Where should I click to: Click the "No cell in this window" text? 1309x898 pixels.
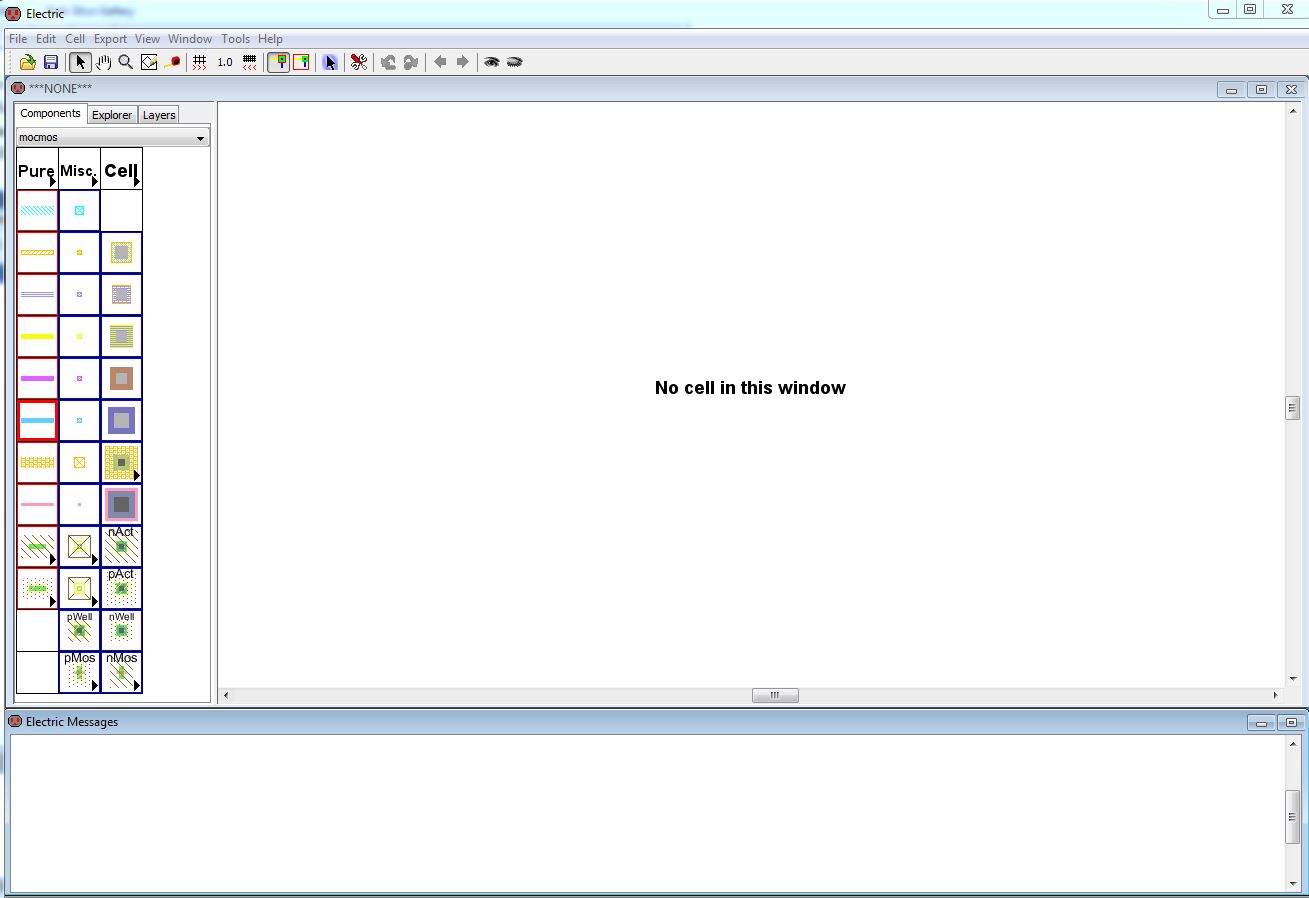(750, 388)
